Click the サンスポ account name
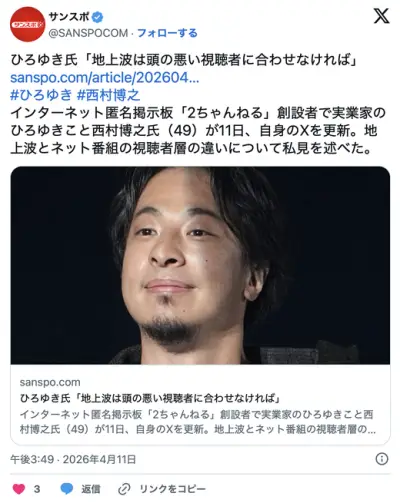This screenshot has height=503, width=400. click(69, 17)
